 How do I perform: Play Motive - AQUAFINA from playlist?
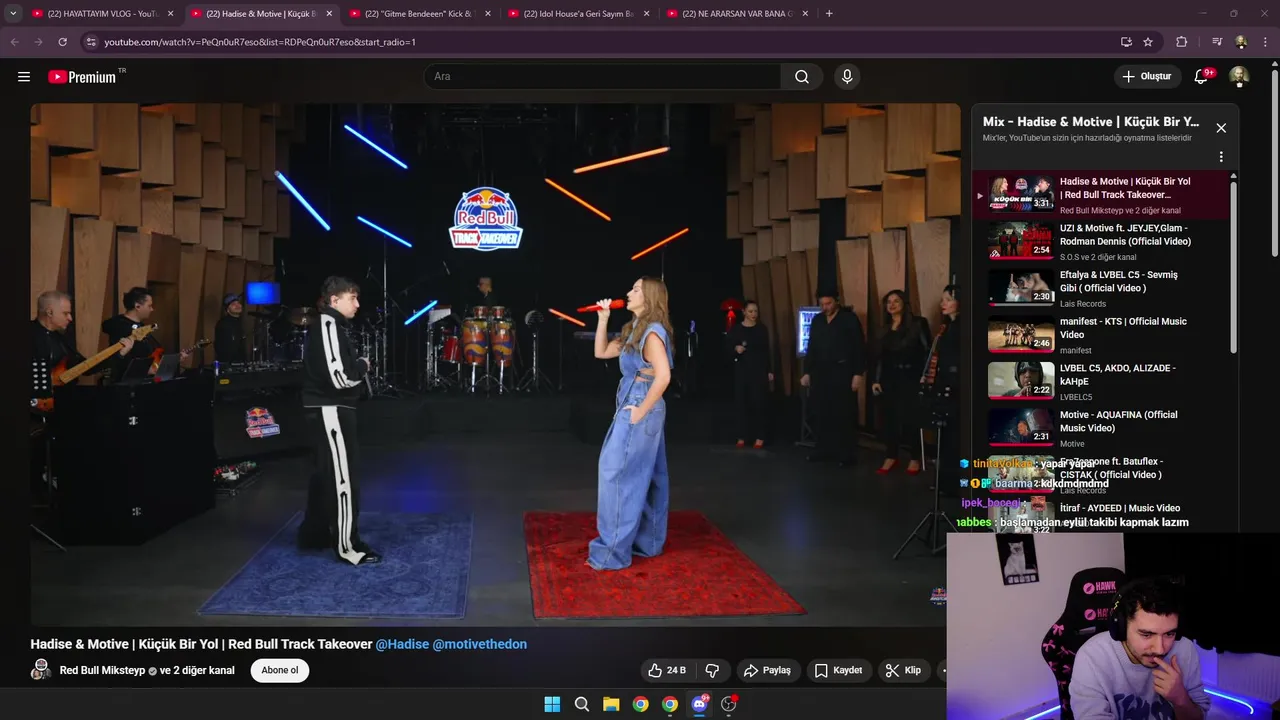1100,428
